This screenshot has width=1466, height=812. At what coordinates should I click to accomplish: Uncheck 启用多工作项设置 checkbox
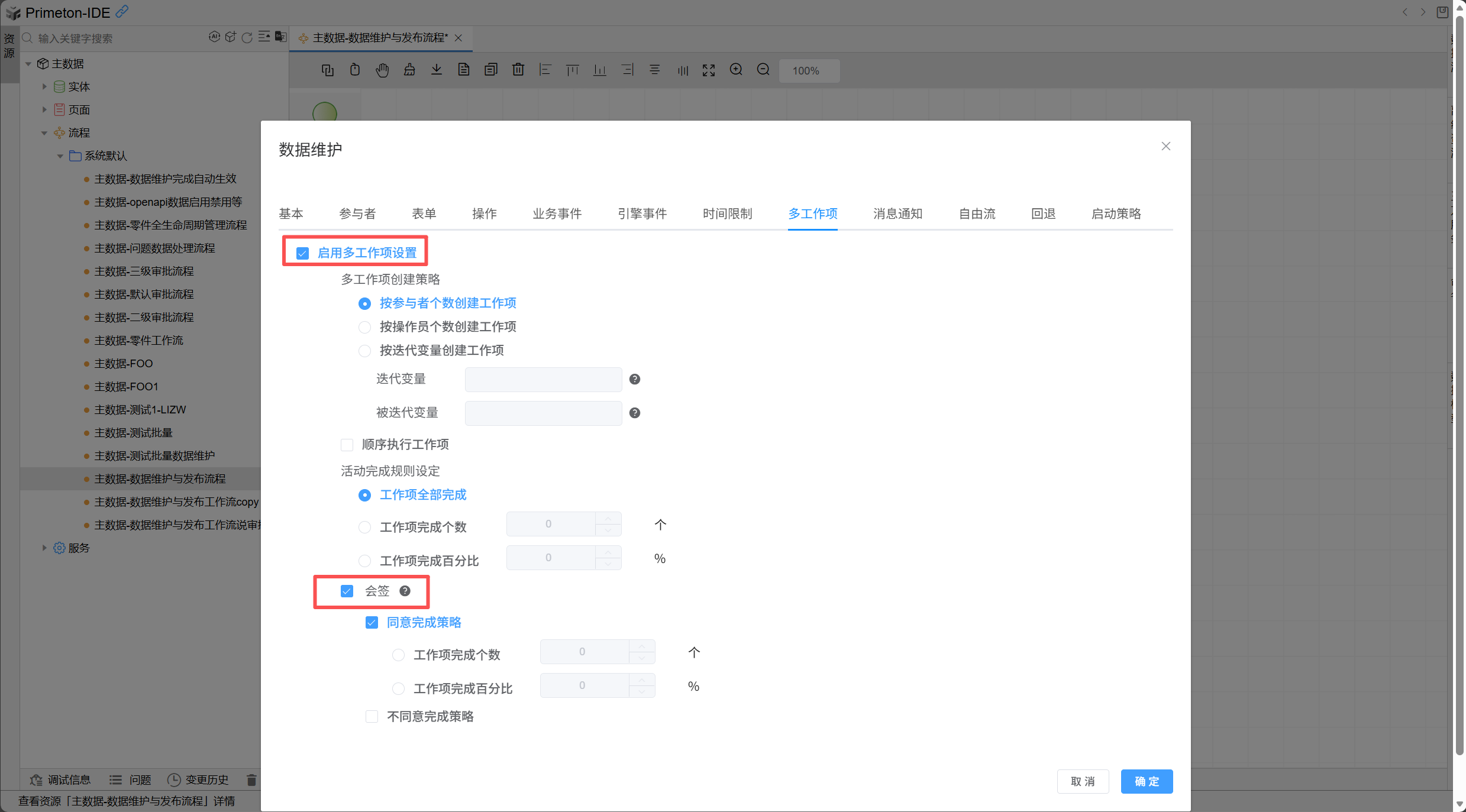click(302, 253)
